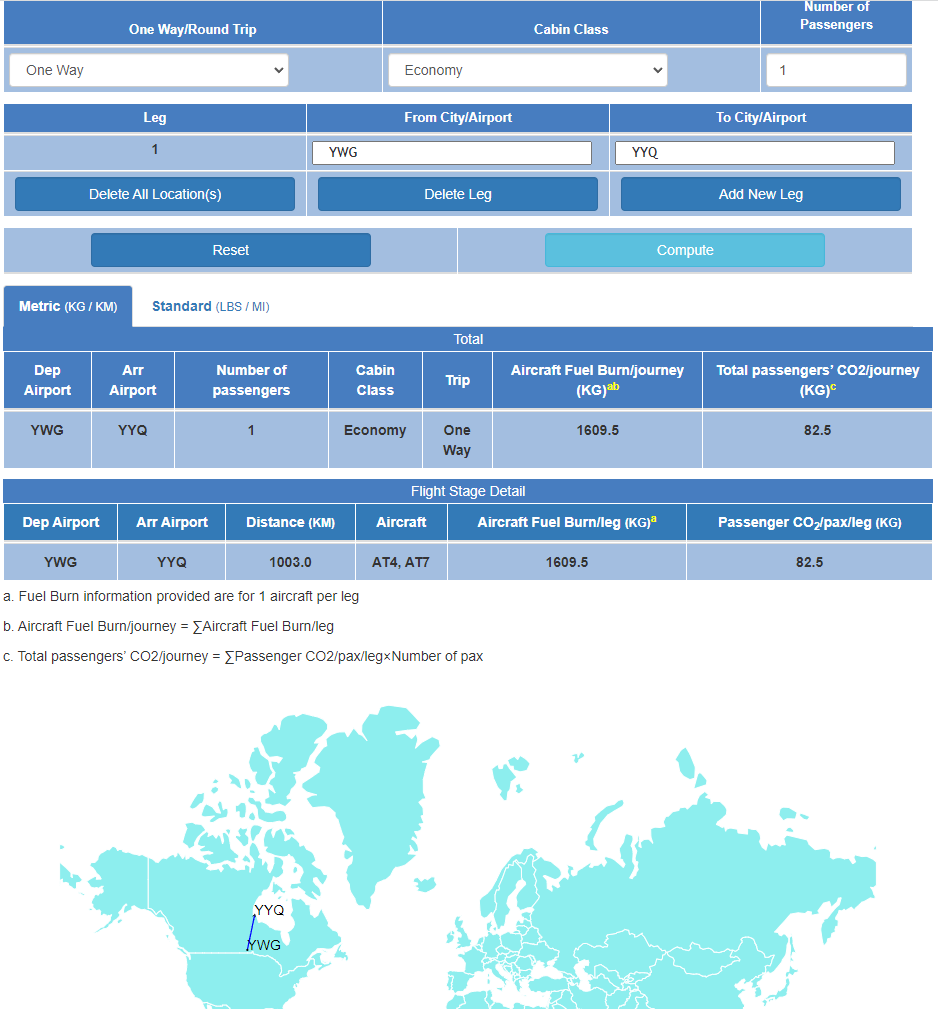Click the YWG airport label on map
The height and width of the screenshot is (1009, 938).
(x=265, y=945)
